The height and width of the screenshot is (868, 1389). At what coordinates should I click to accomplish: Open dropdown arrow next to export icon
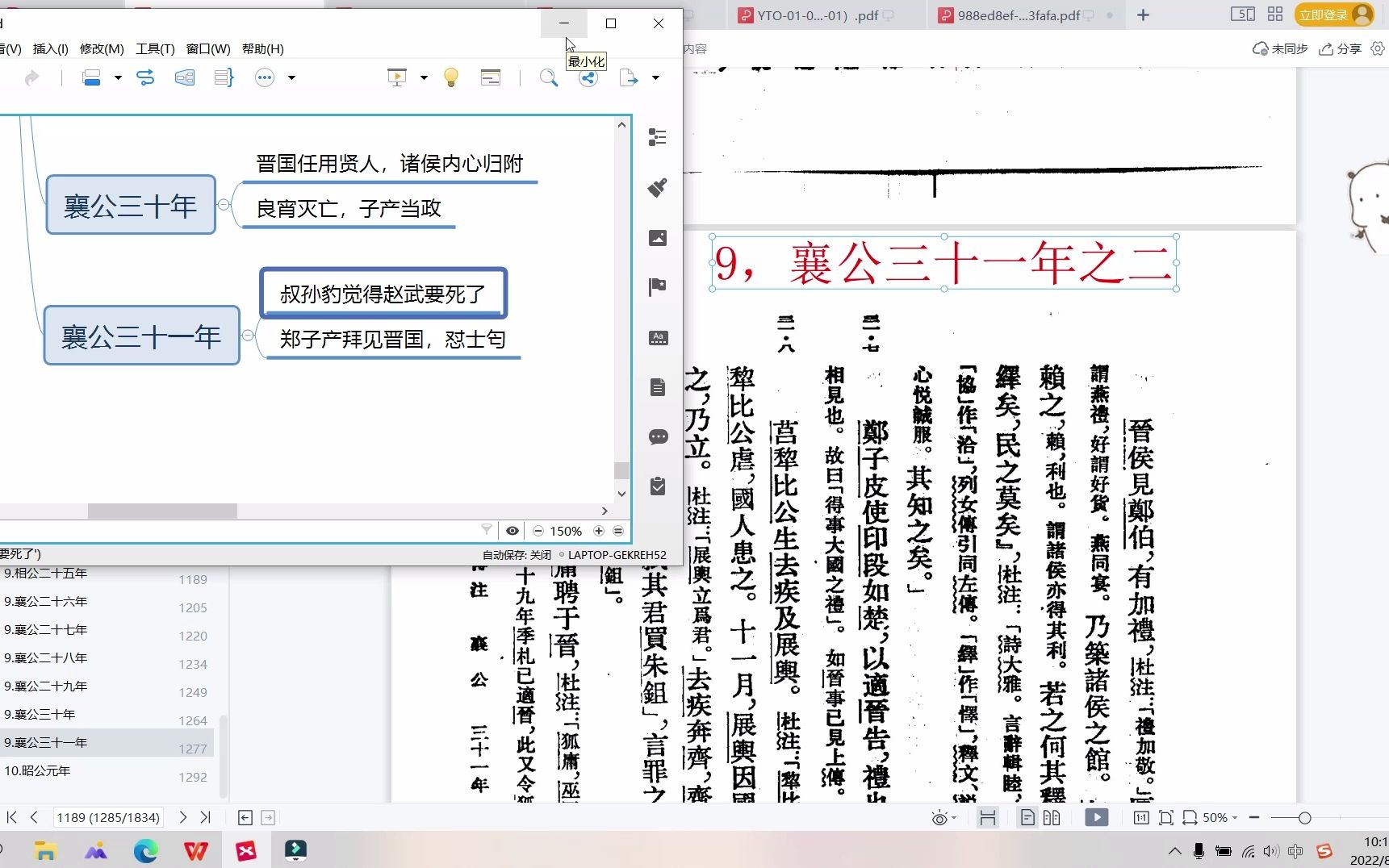pos(655,78)
